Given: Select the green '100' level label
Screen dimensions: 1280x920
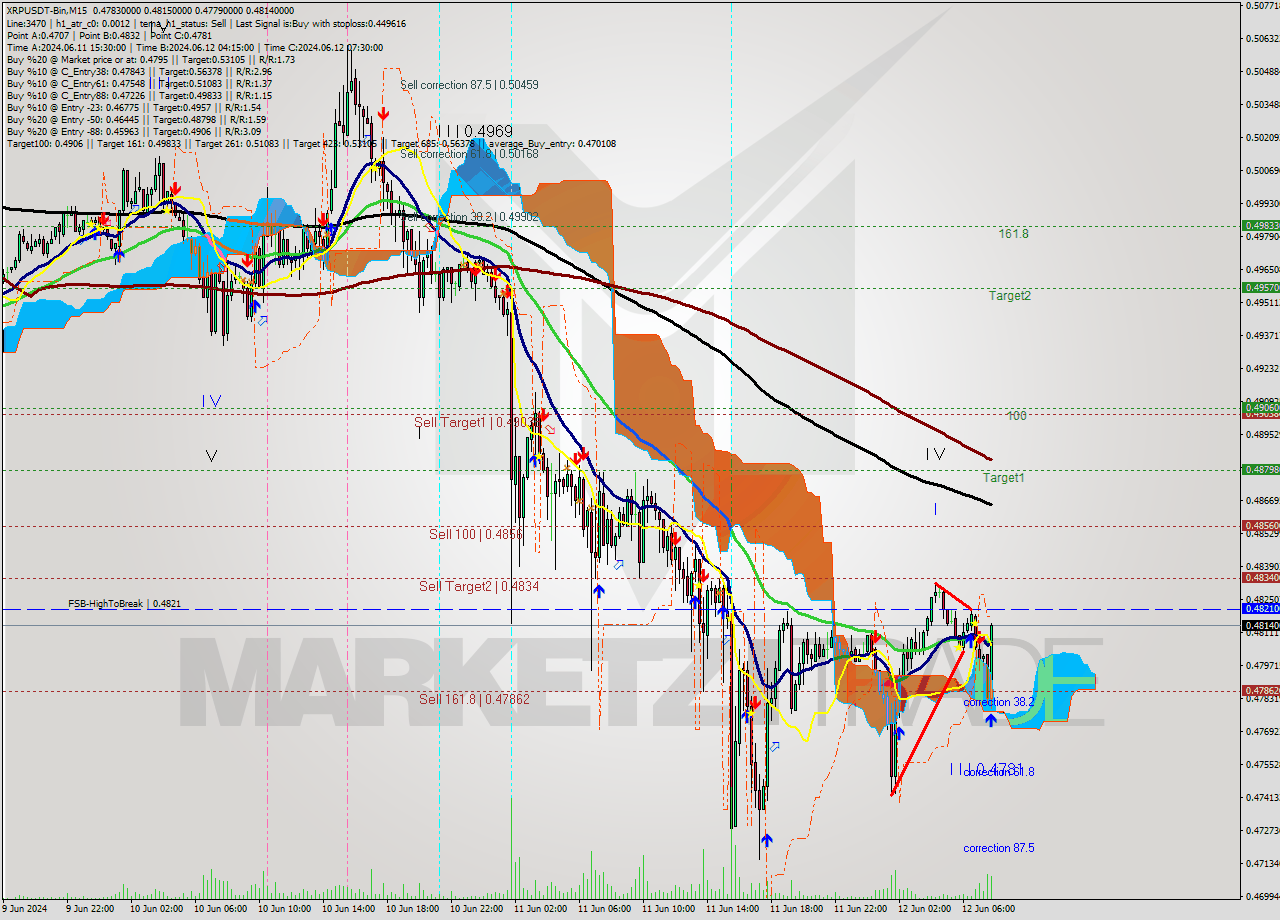Looking at the screenshot, I should pos(1017,415).
